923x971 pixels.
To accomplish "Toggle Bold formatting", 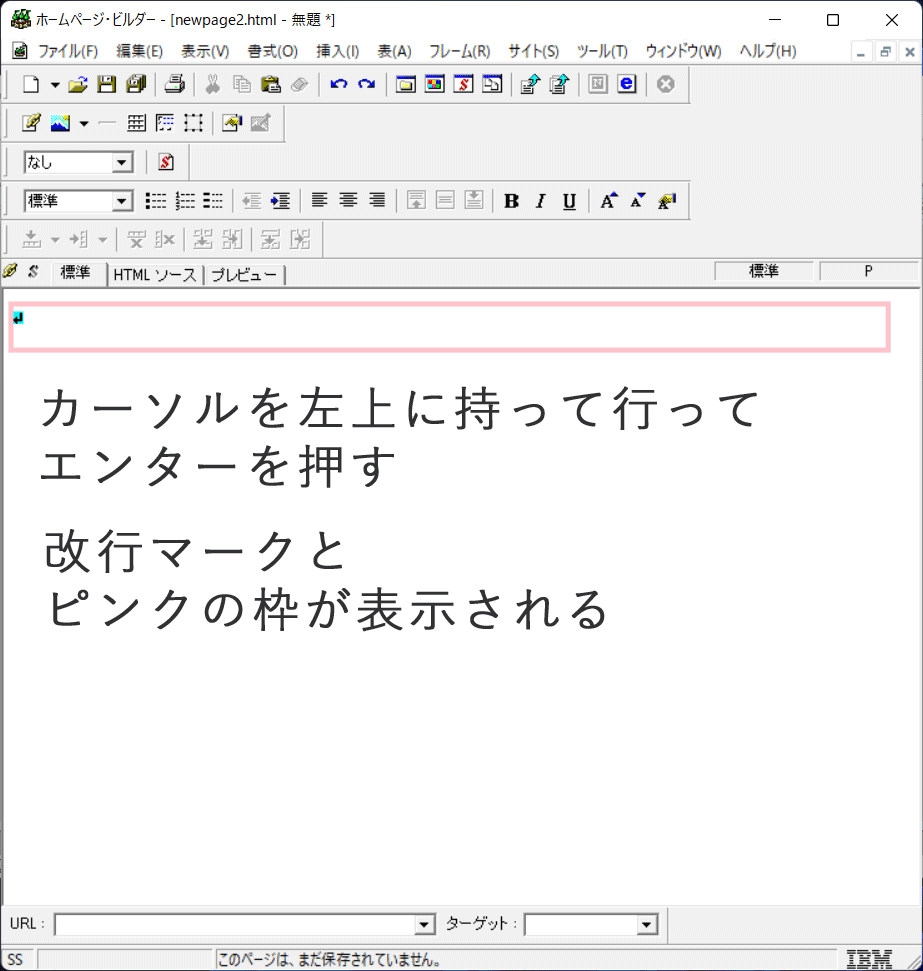I will pyautogui.click(x=512, y=201).
